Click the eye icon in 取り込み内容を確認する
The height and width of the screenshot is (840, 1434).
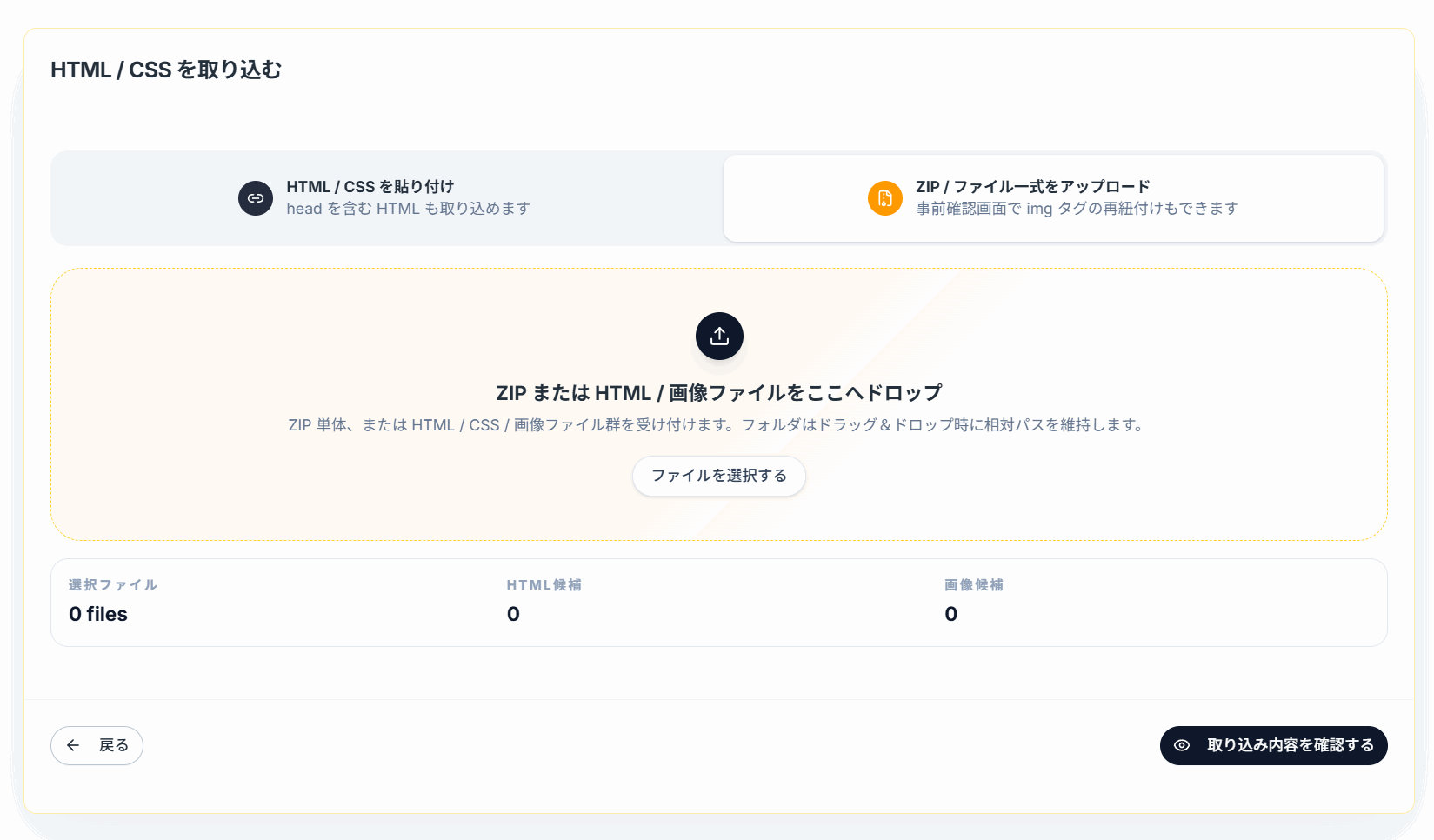1182,745
